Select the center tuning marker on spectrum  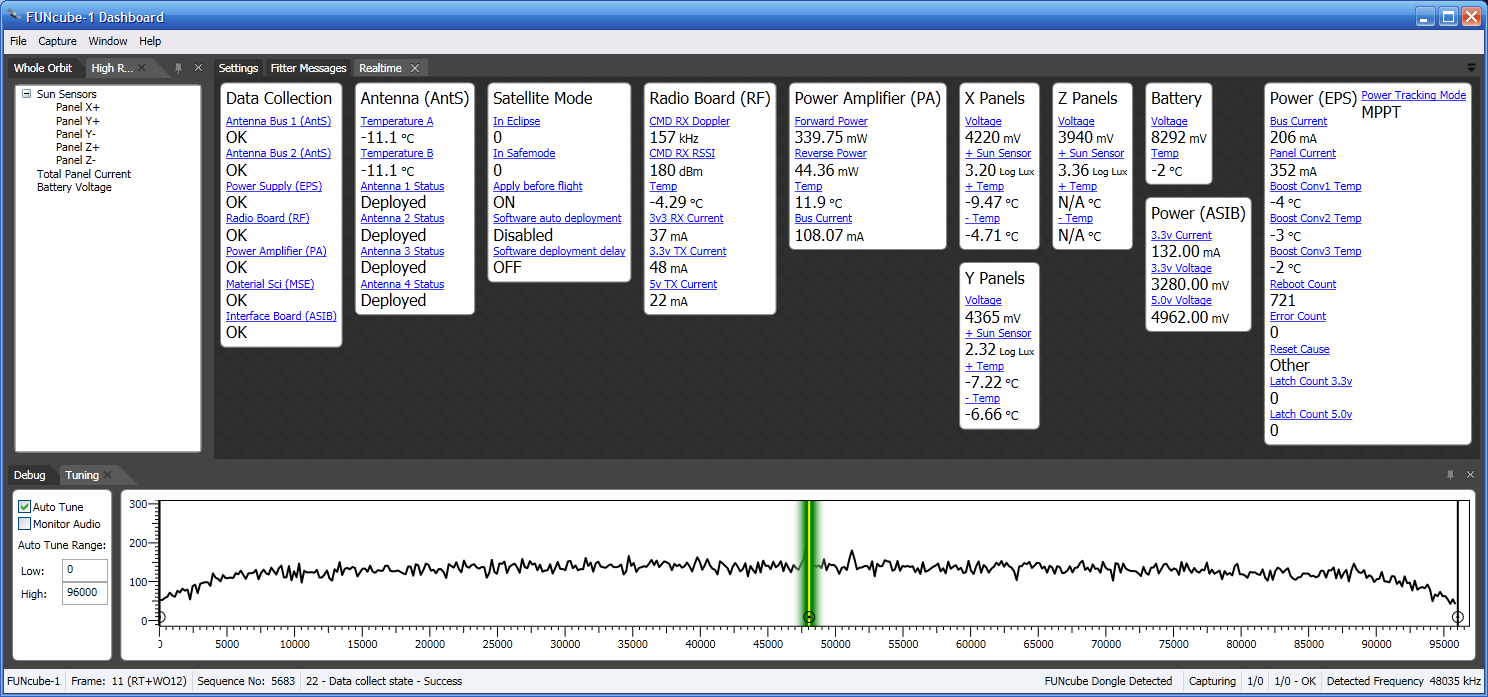[809, 617]
